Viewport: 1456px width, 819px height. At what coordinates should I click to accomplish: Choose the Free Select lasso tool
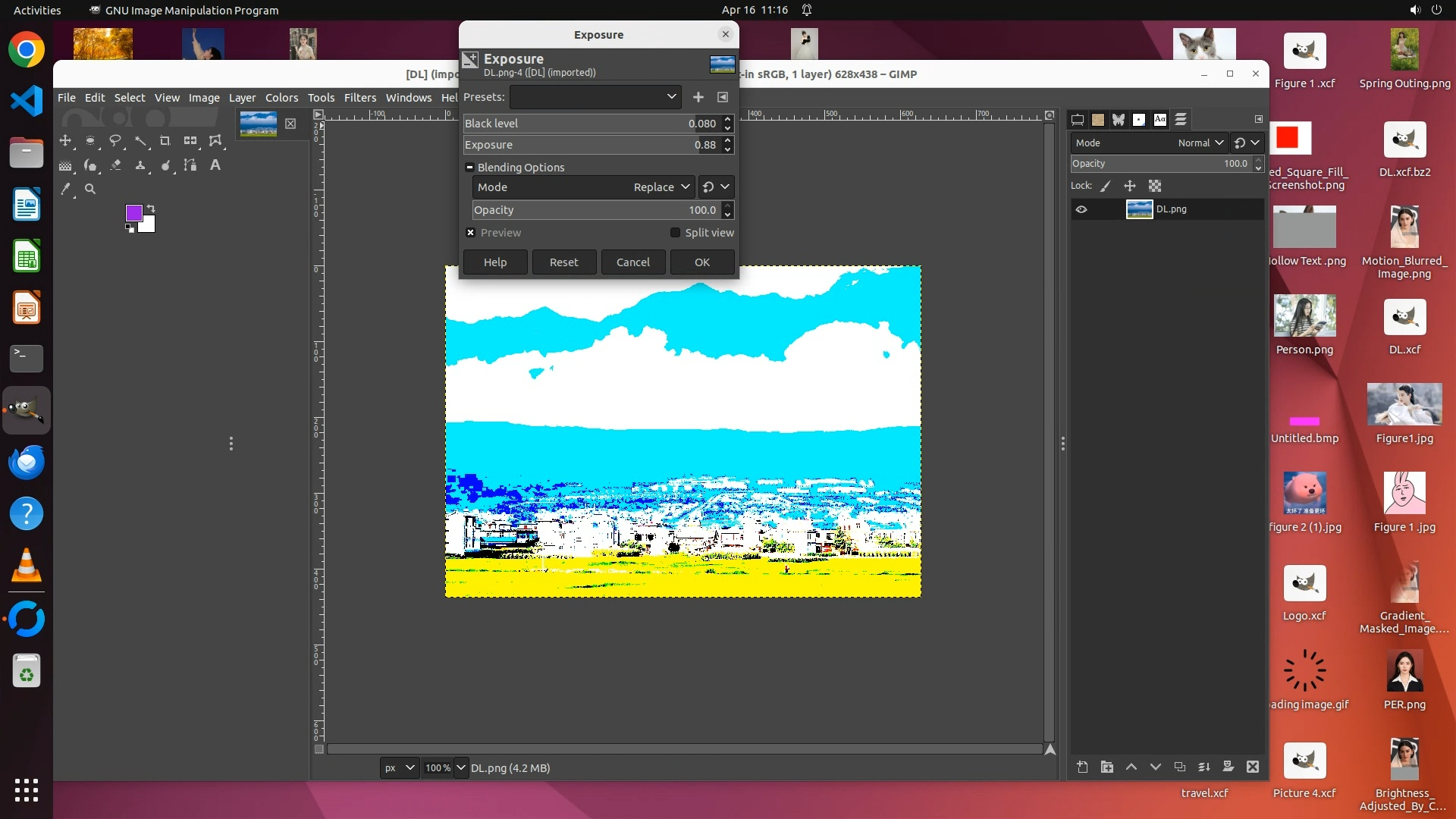pyautogui.click(x=115, y=141)
